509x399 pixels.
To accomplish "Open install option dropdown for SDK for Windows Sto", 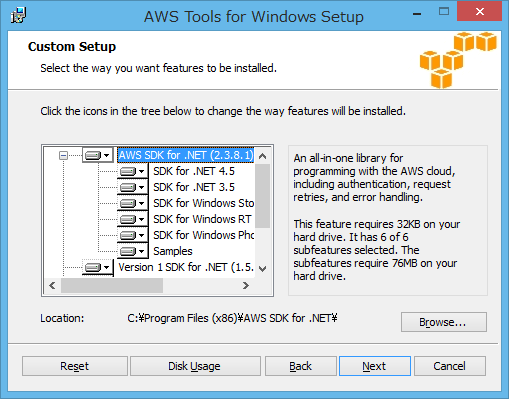I will click(x=132, y=203).
